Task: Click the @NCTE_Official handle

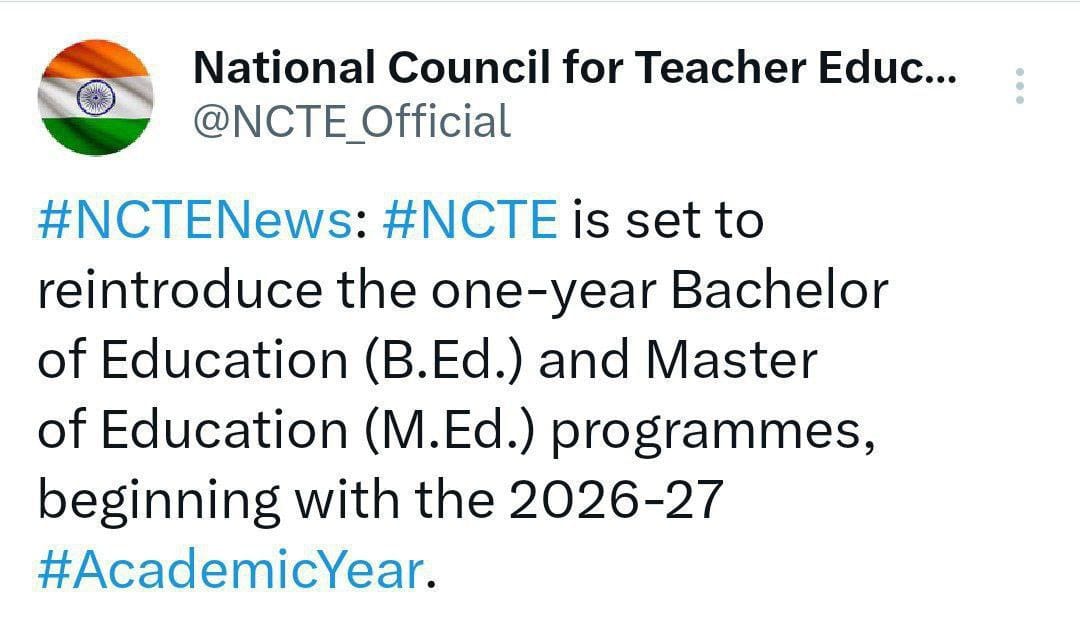Action: pos(351,122)
